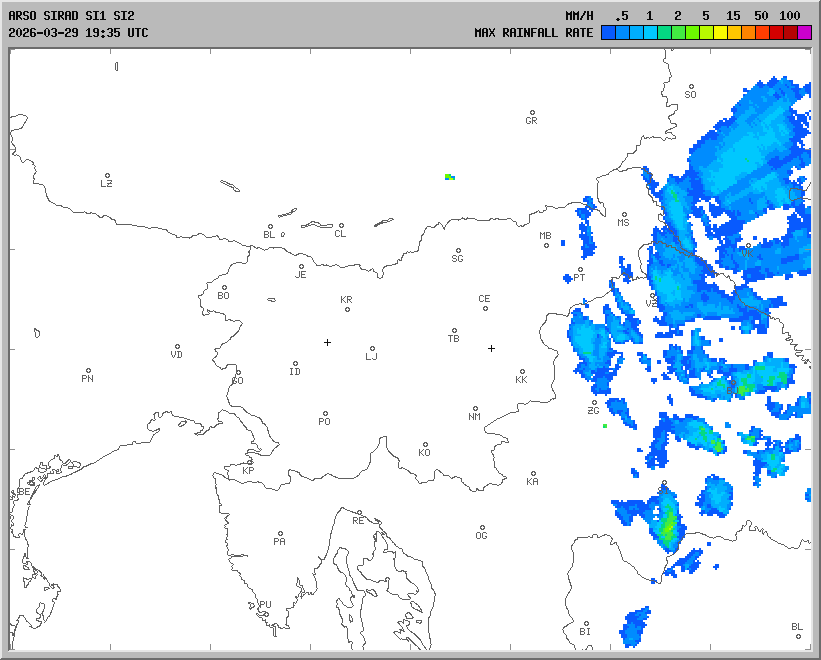Click the CE city marker
This screenshot has width=821, height=660.
pos(485,307)
